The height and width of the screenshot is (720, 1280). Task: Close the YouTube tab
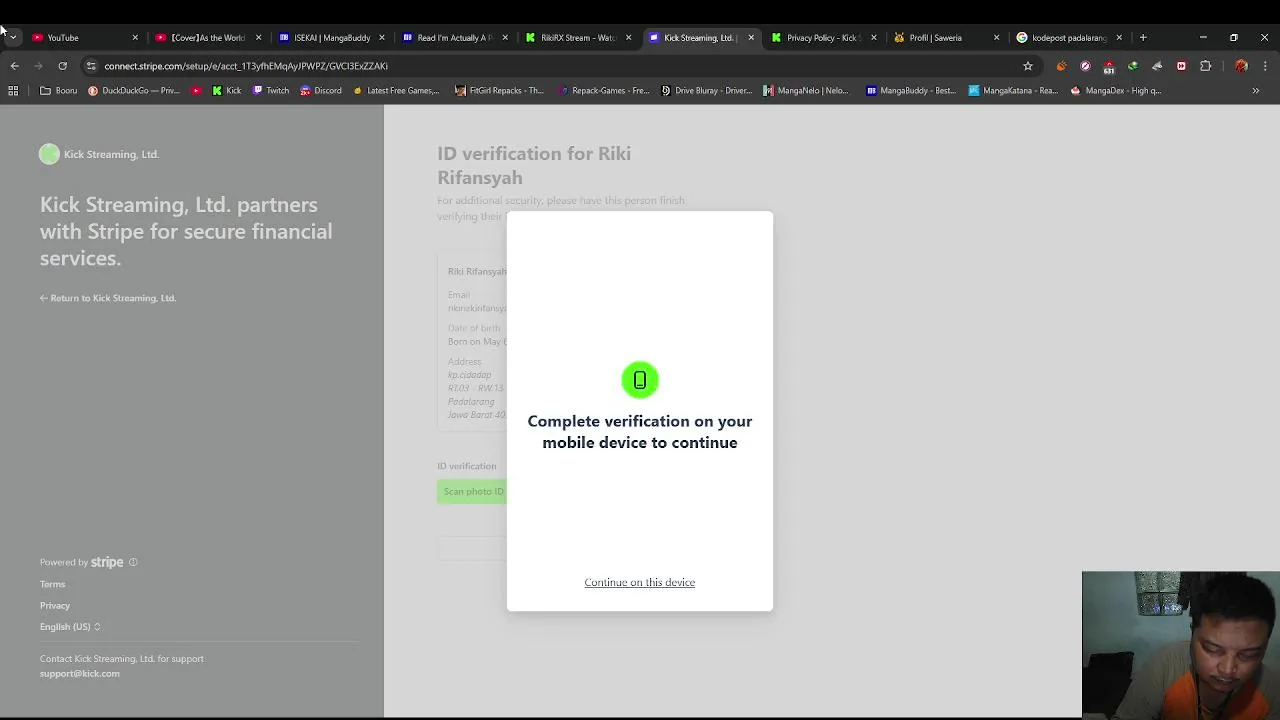coord(135,38)
